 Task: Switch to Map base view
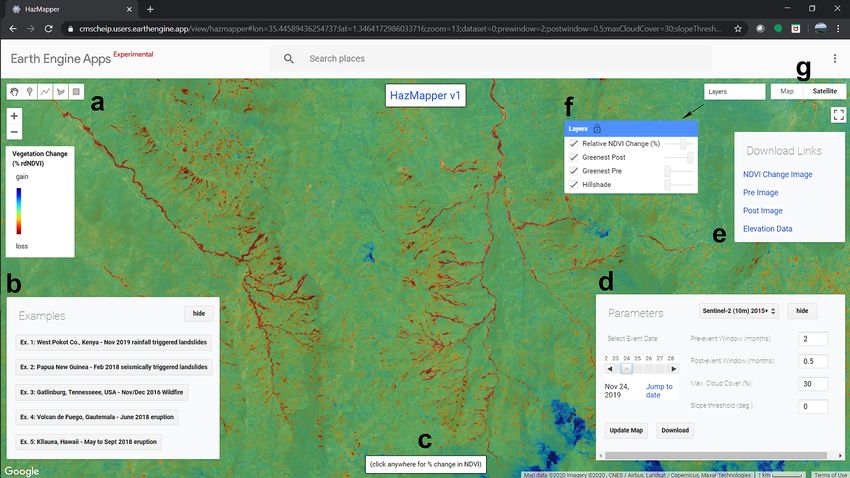787,92
